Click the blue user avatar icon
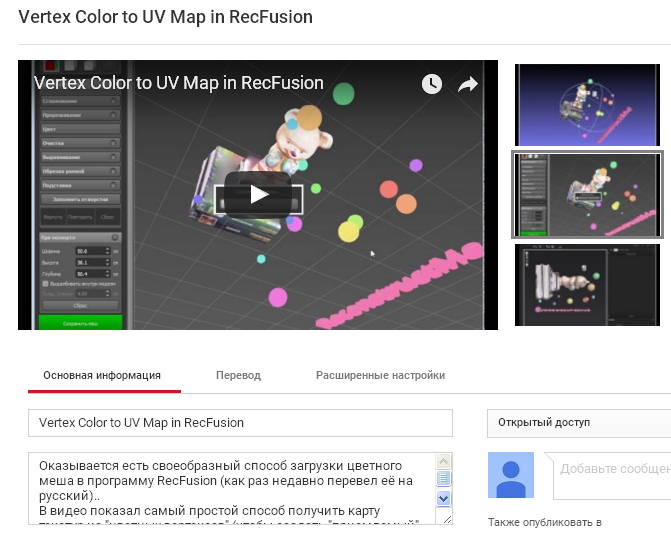Viewport: 671px width, 537px height. click(511, 475)
